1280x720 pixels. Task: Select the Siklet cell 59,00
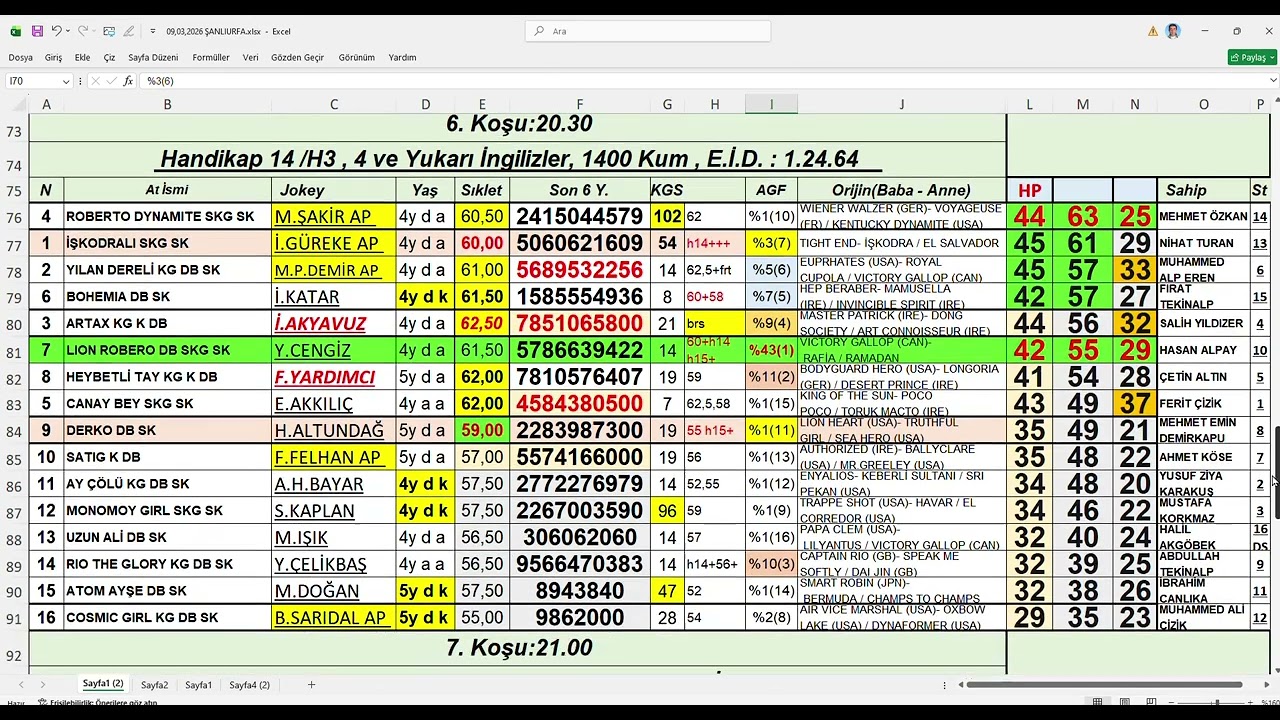tap(482, 430)
